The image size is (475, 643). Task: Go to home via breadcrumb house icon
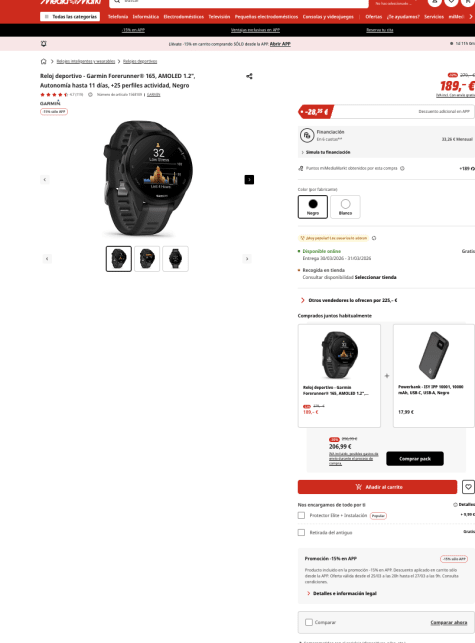click(43, 62)
